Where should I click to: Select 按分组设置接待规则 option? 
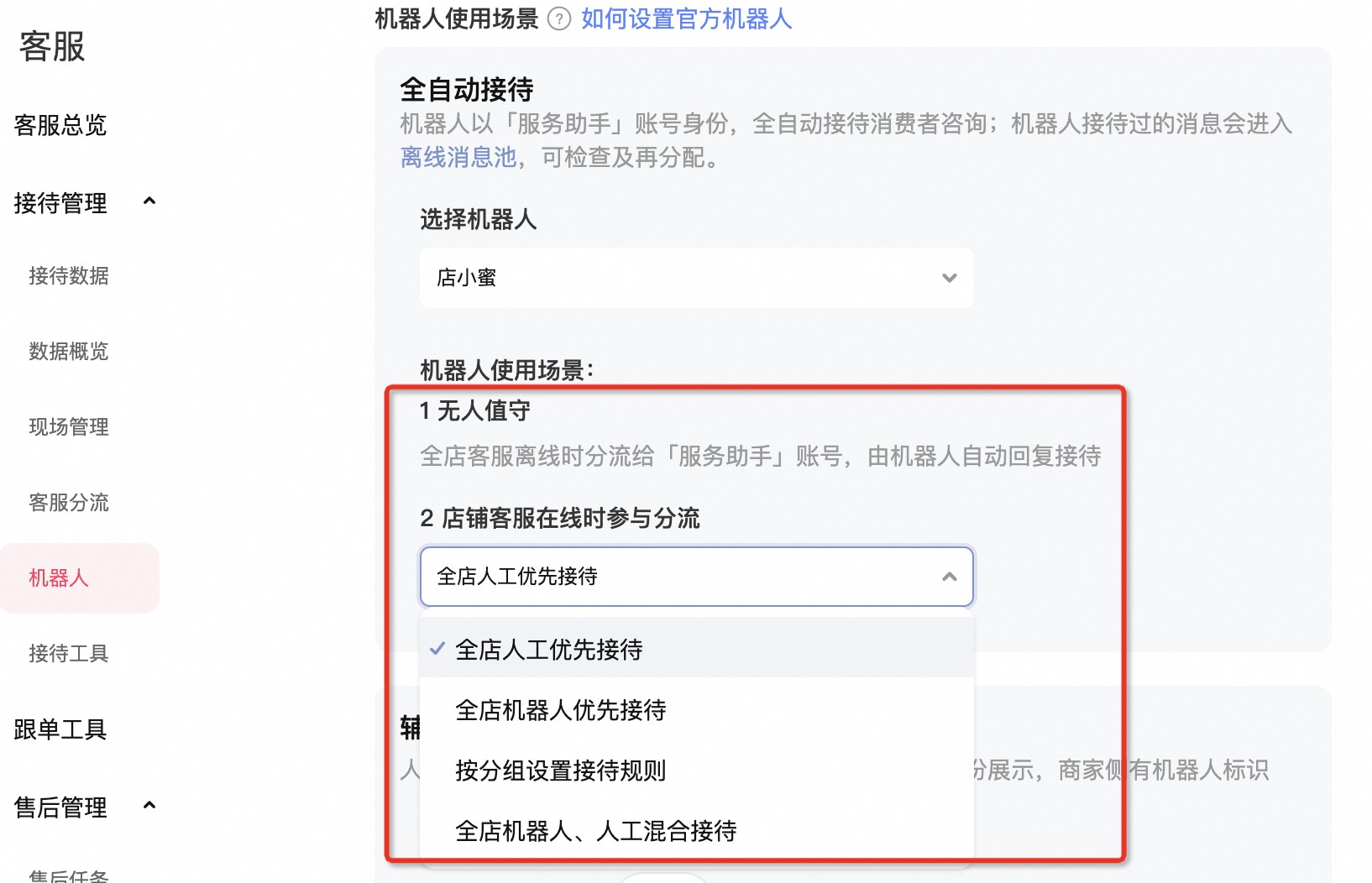tap(560, 771)
